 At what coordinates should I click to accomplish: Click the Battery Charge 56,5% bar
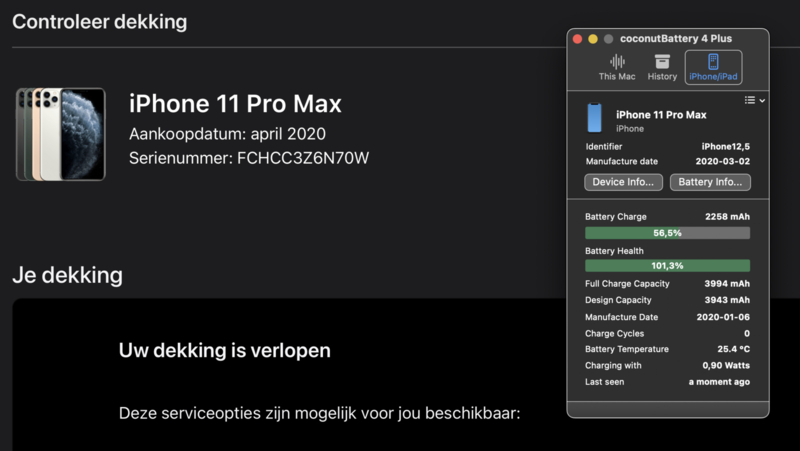pyautogui.click(x=667, y=233)
